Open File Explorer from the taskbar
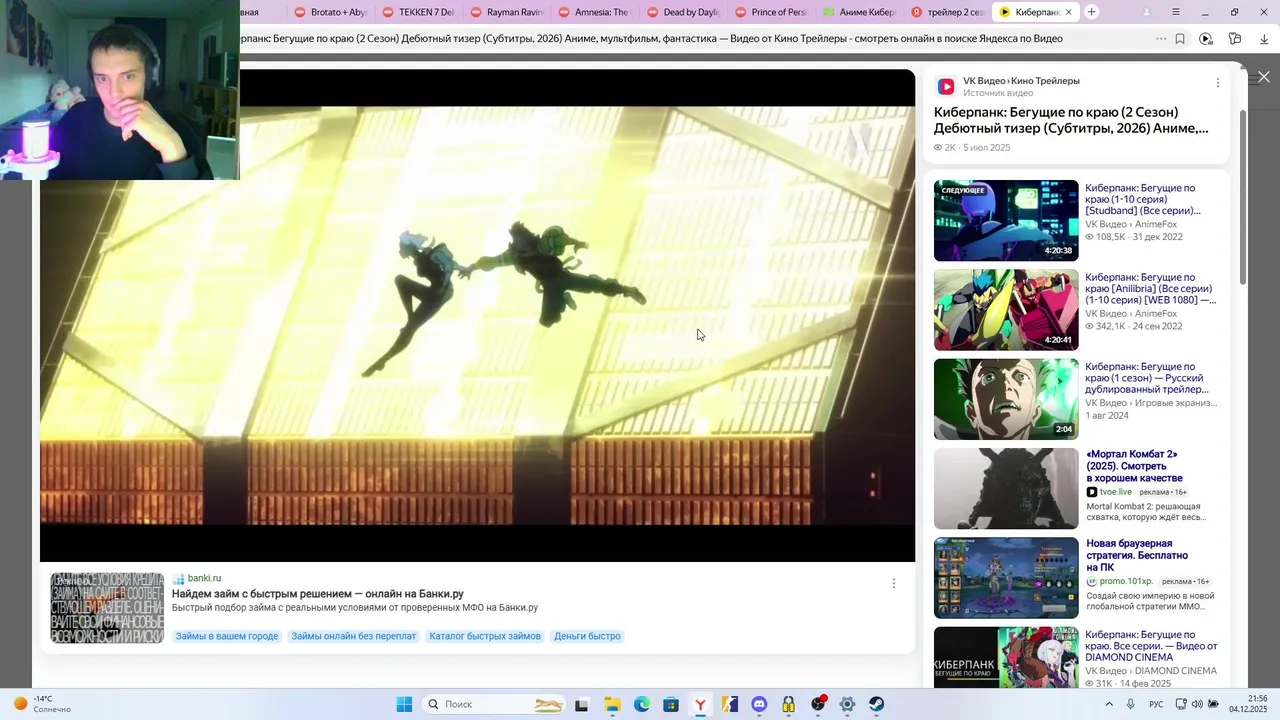The width and height of the screenshot is (1280, 720). [612, 704]
